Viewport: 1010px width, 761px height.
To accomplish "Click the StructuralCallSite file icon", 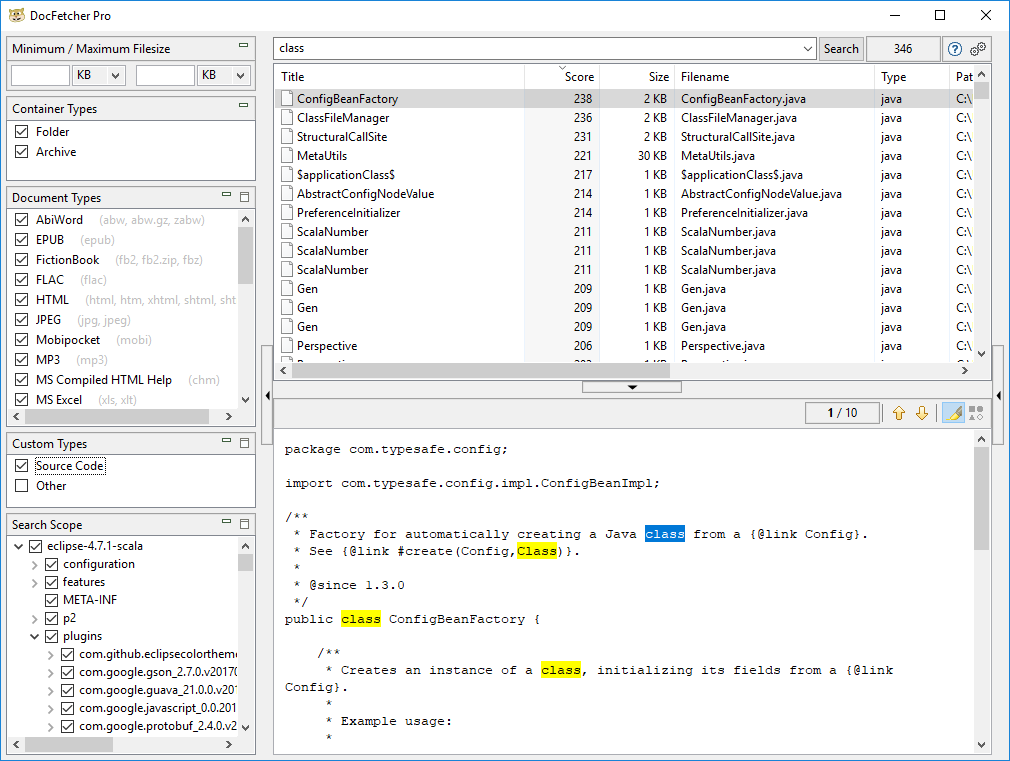I will pyautogui.click(x=287, y=137).
